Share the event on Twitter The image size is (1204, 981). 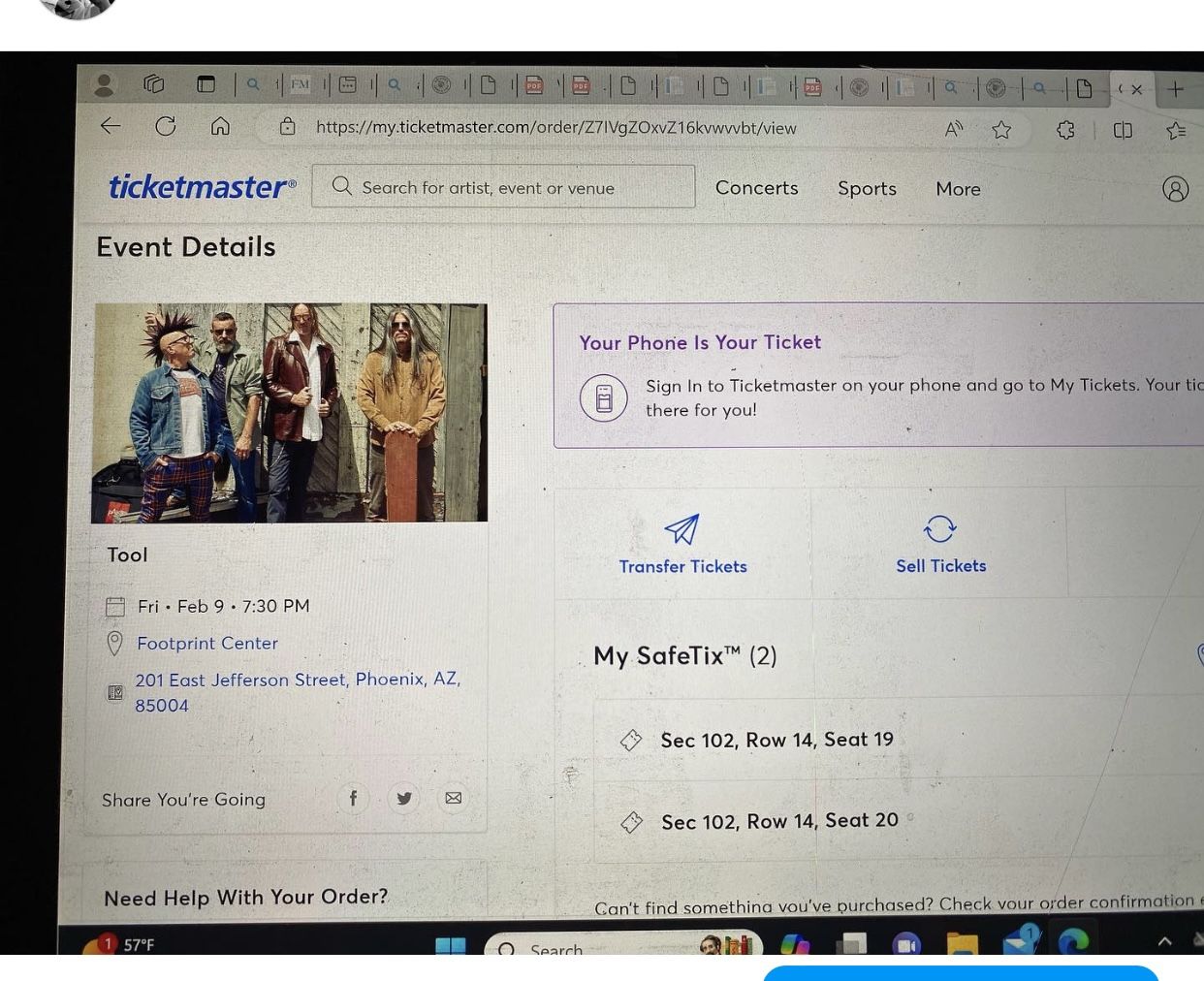click(403, 798)
